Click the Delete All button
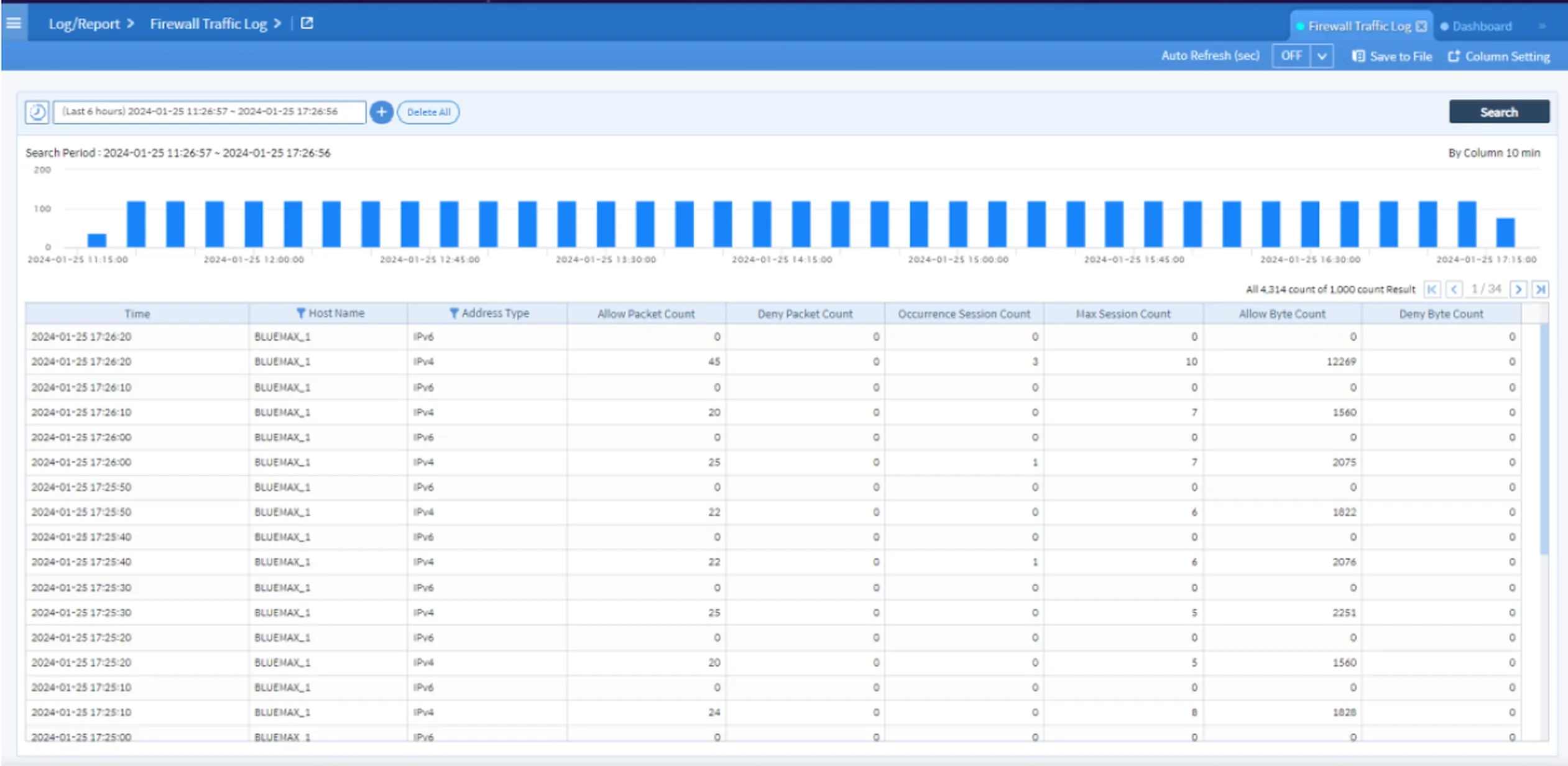The image size is (1568, 766). (428, 112)
